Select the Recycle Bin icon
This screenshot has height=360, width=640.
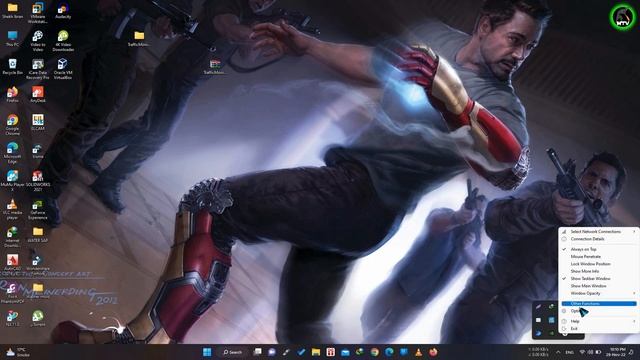[12, 67]
